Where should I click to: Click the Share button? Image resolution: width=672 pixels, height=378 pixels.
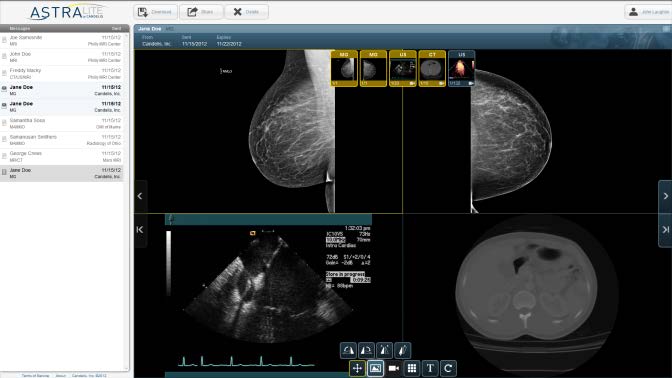coord(201,12)
